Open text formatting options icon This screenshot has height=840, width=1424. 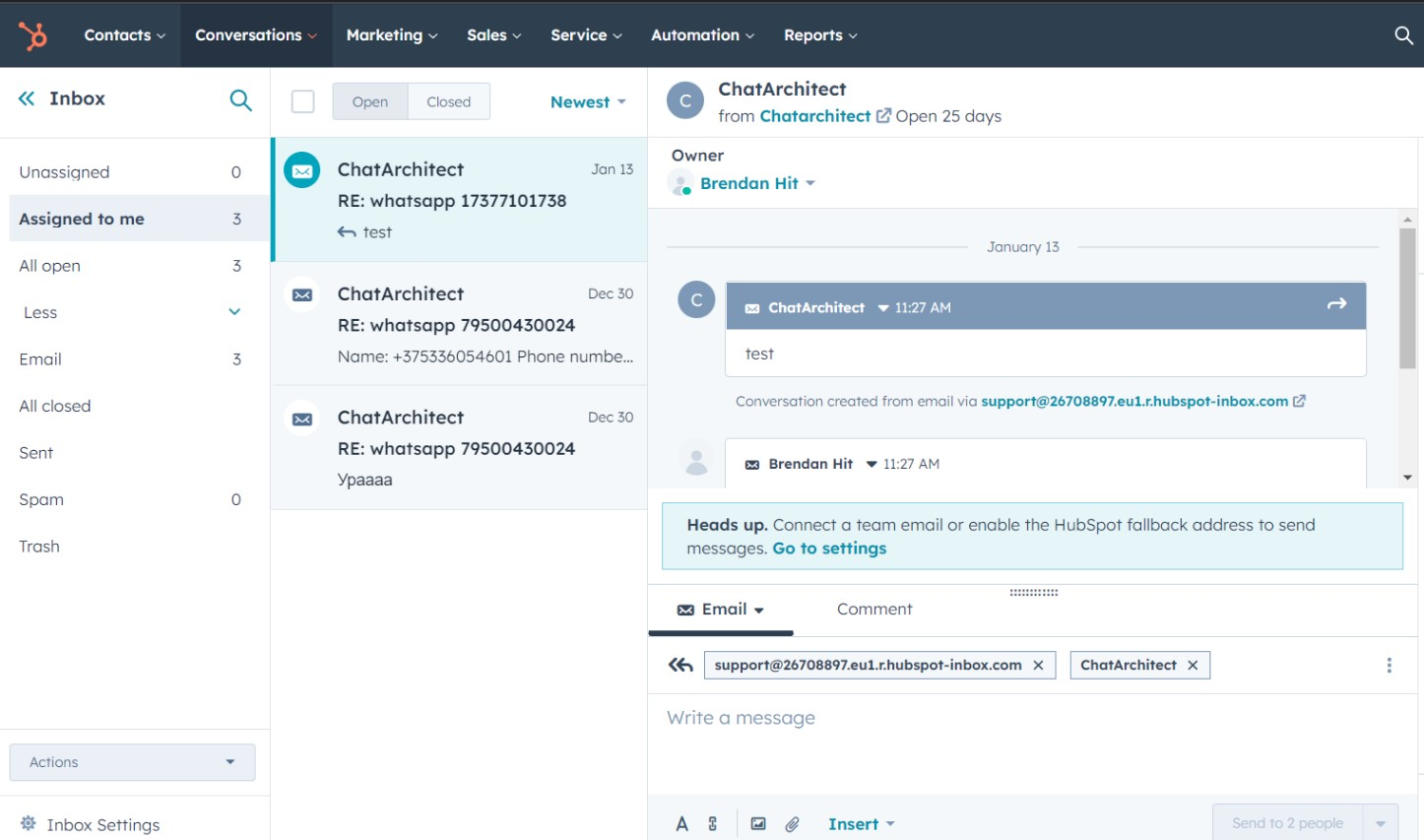(x=681, y=824)
